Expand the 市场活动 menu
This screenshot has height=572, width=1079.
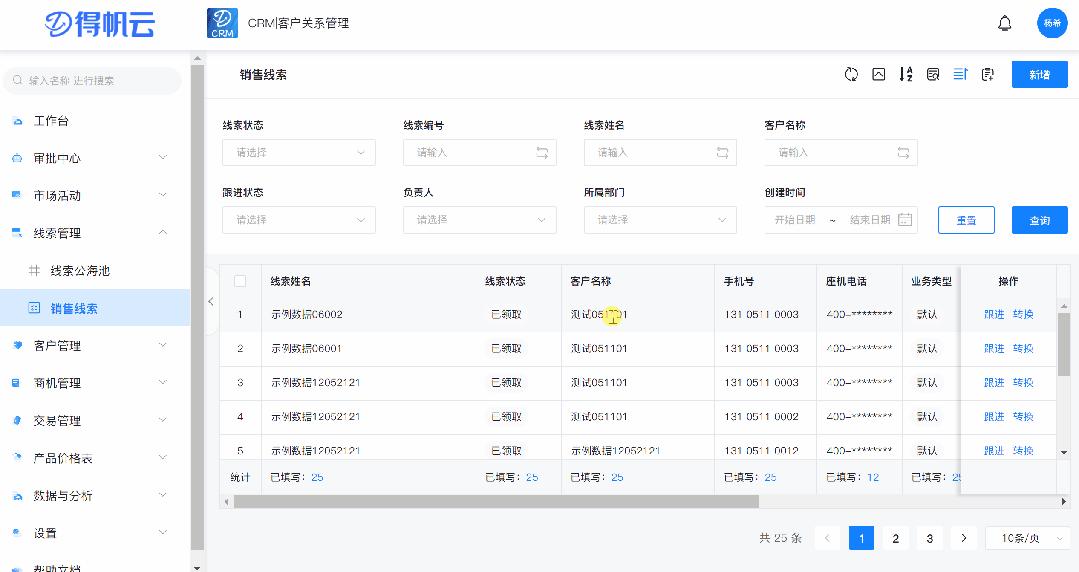95,195
